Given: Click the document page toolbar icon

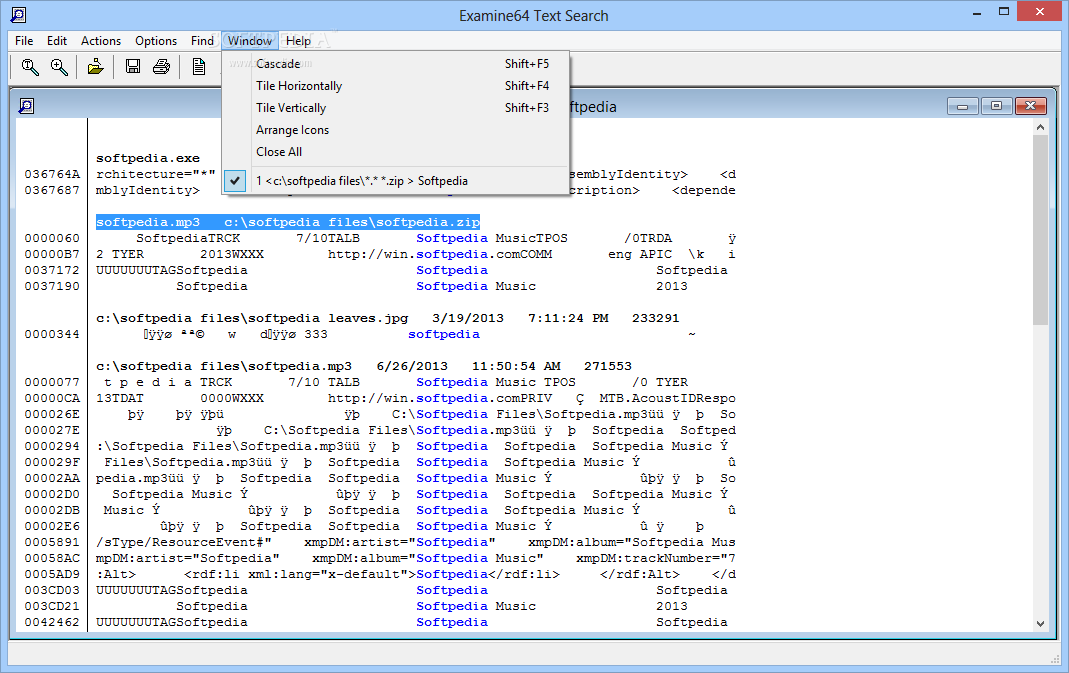Looking at the screenshot, I should pos(198,67).
